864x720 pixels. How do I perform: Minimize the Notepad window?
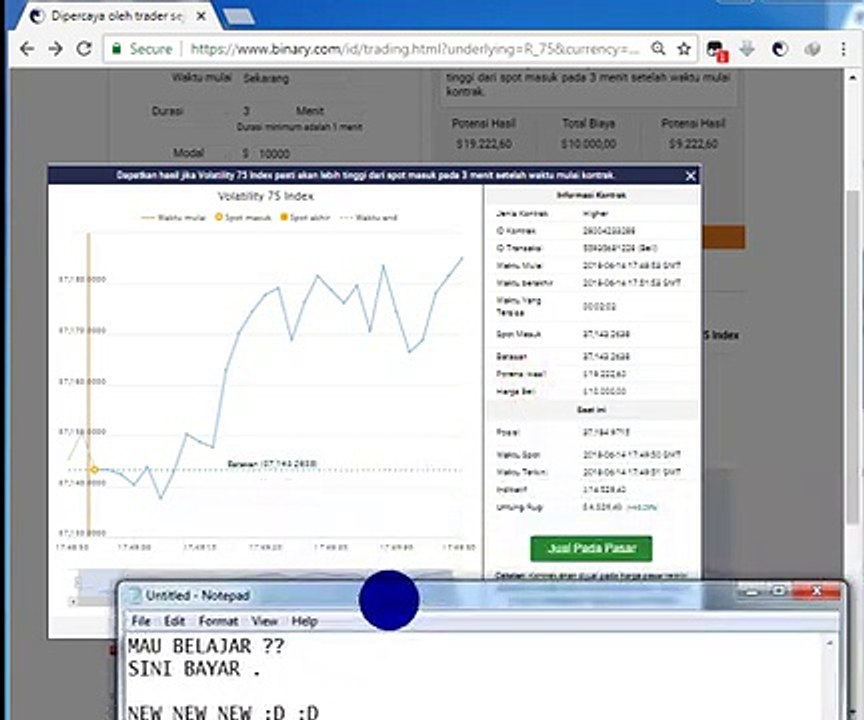pyautogui.click(x=752, y=591)
